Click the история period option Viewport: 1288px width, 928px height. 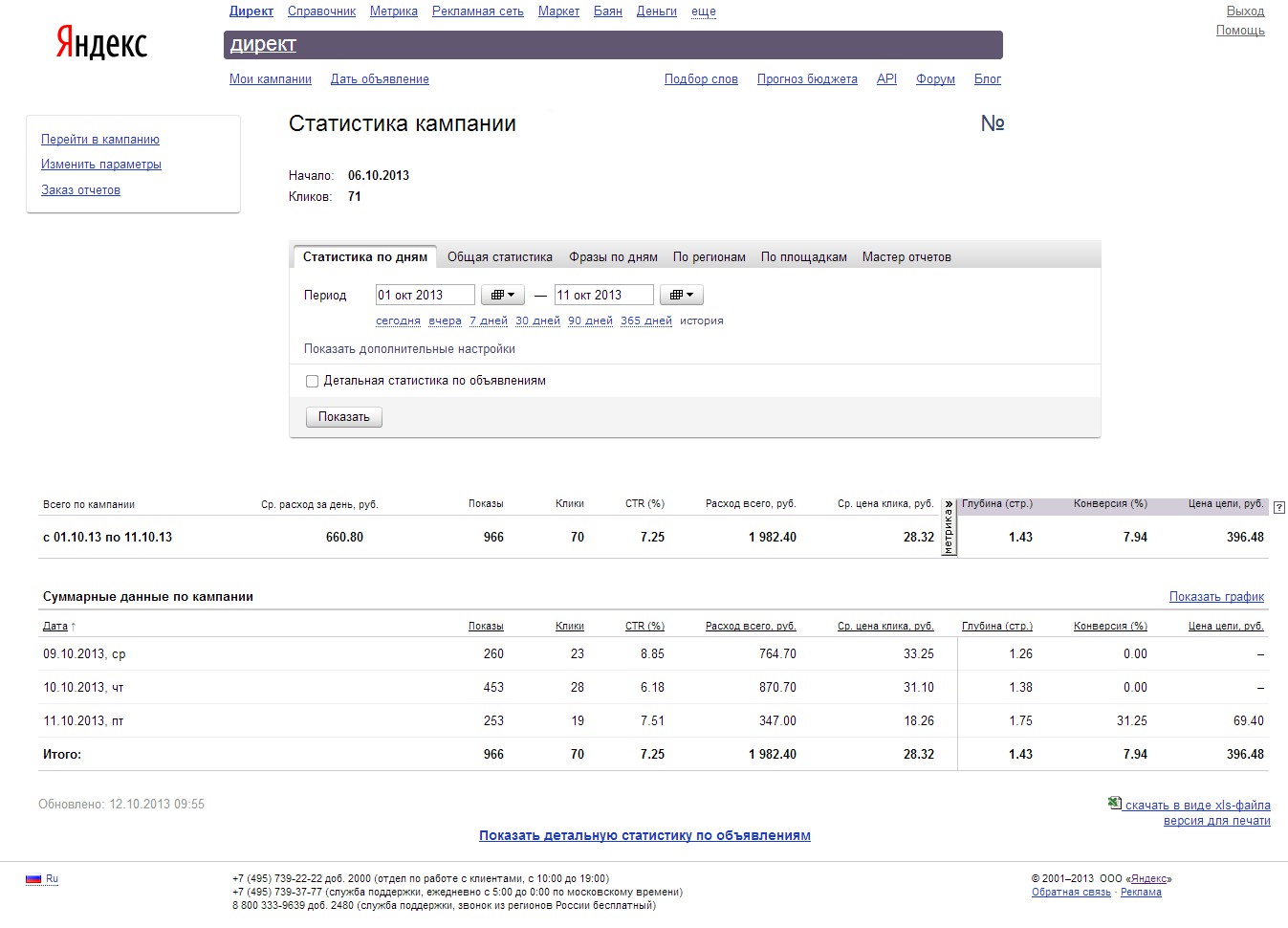point(702,320)
